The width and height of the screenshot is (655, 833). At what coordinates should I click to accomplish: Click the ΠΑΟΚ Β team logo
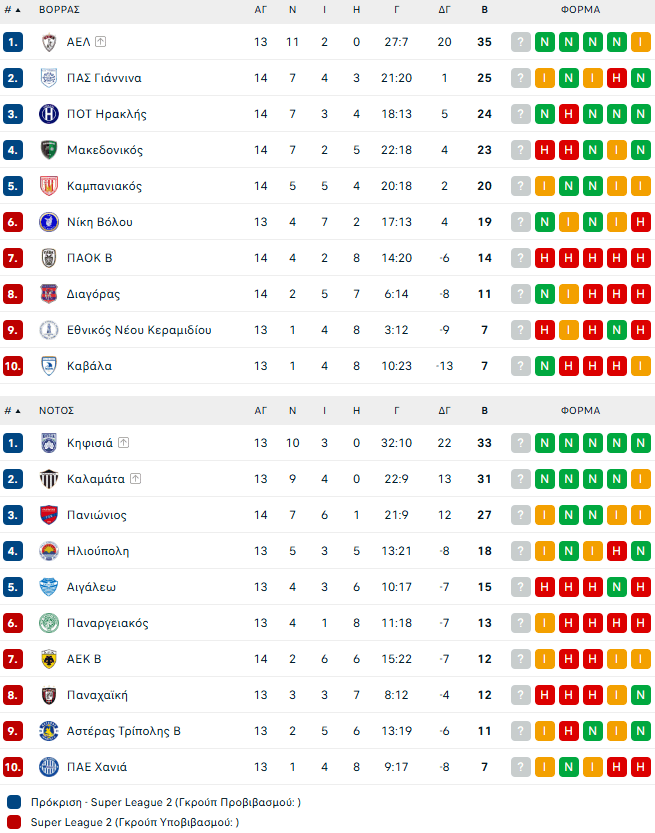coord(48,258)
